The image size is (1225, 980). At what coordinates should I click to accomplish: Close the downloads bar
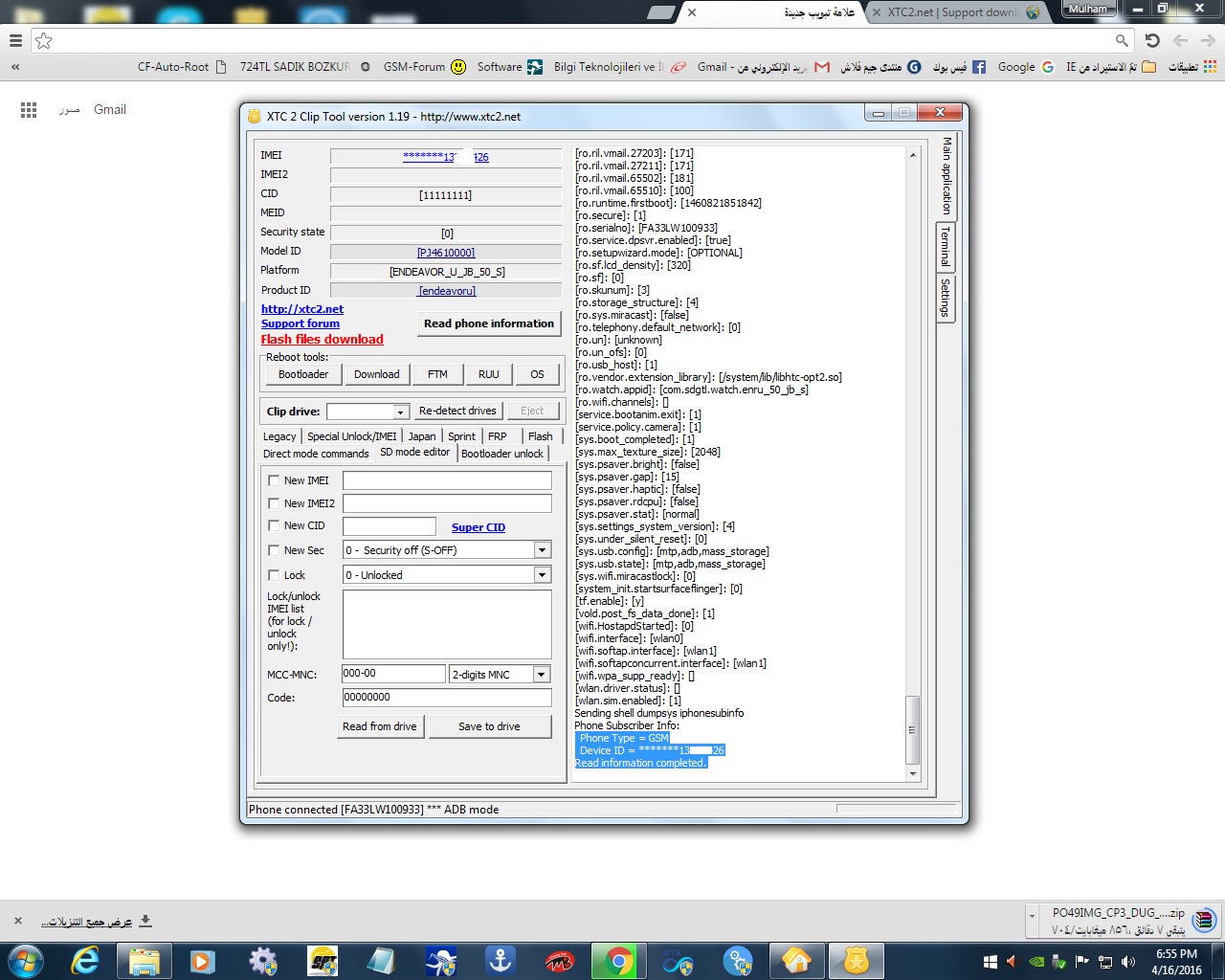17,921
